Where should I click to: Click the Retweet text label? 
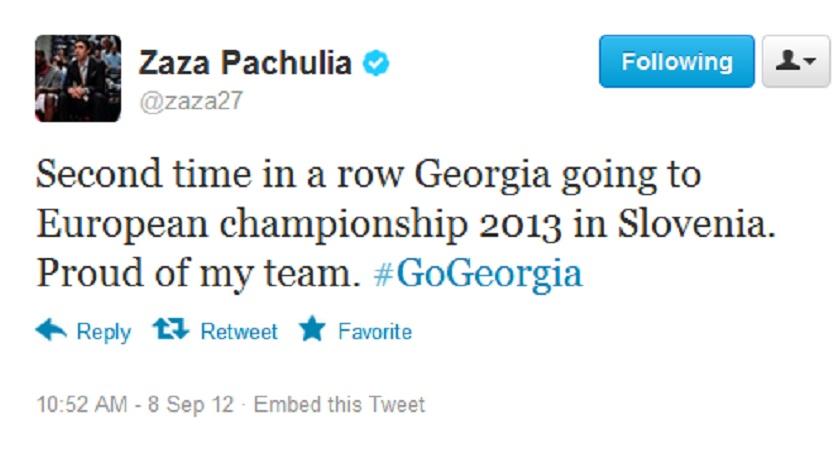point(239,331)
